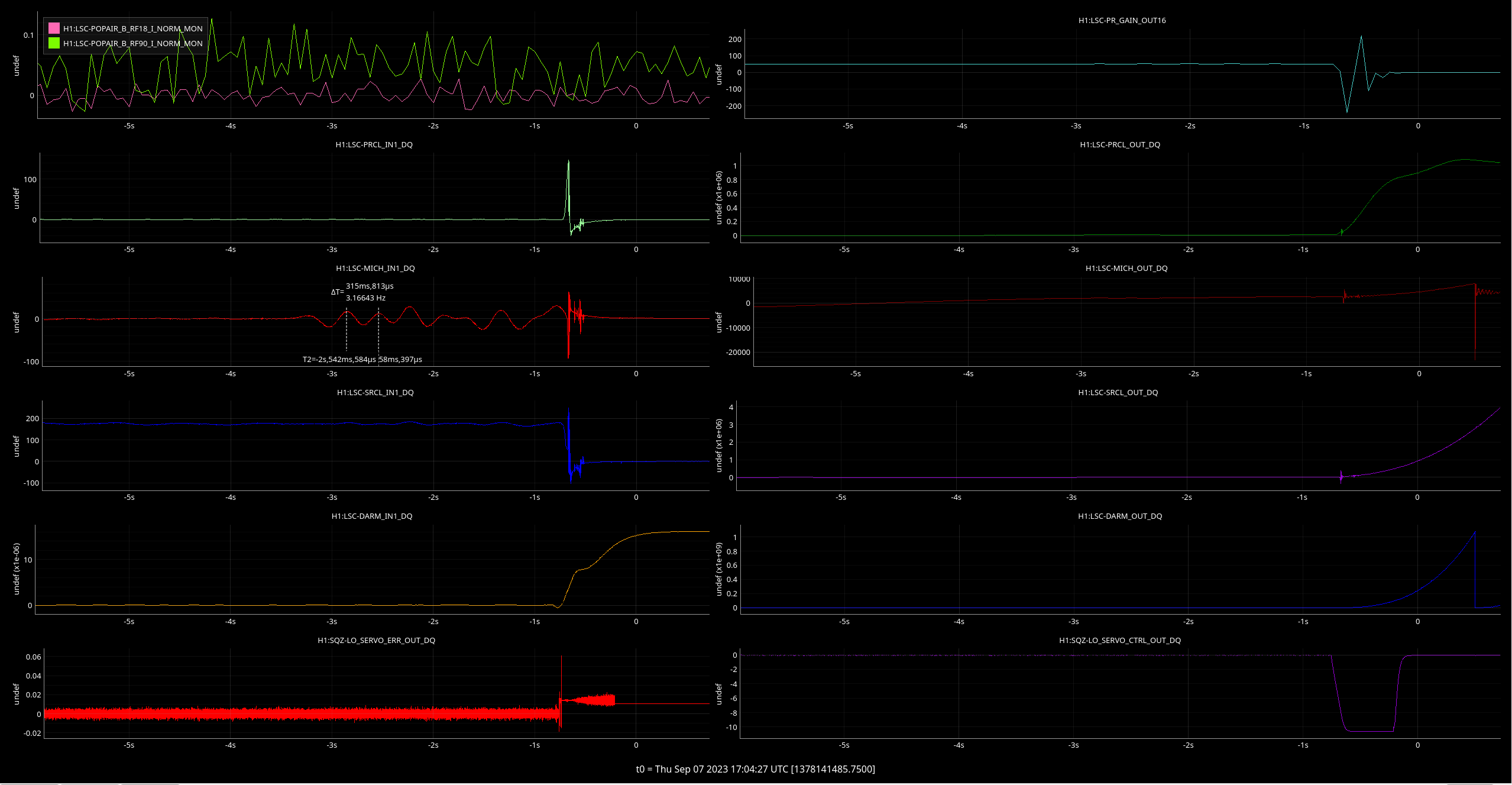Select the H1:LSC-SRCL_OUT_DQ plot title
The height and width of the screenshot is (785, 1512).
1118,392
